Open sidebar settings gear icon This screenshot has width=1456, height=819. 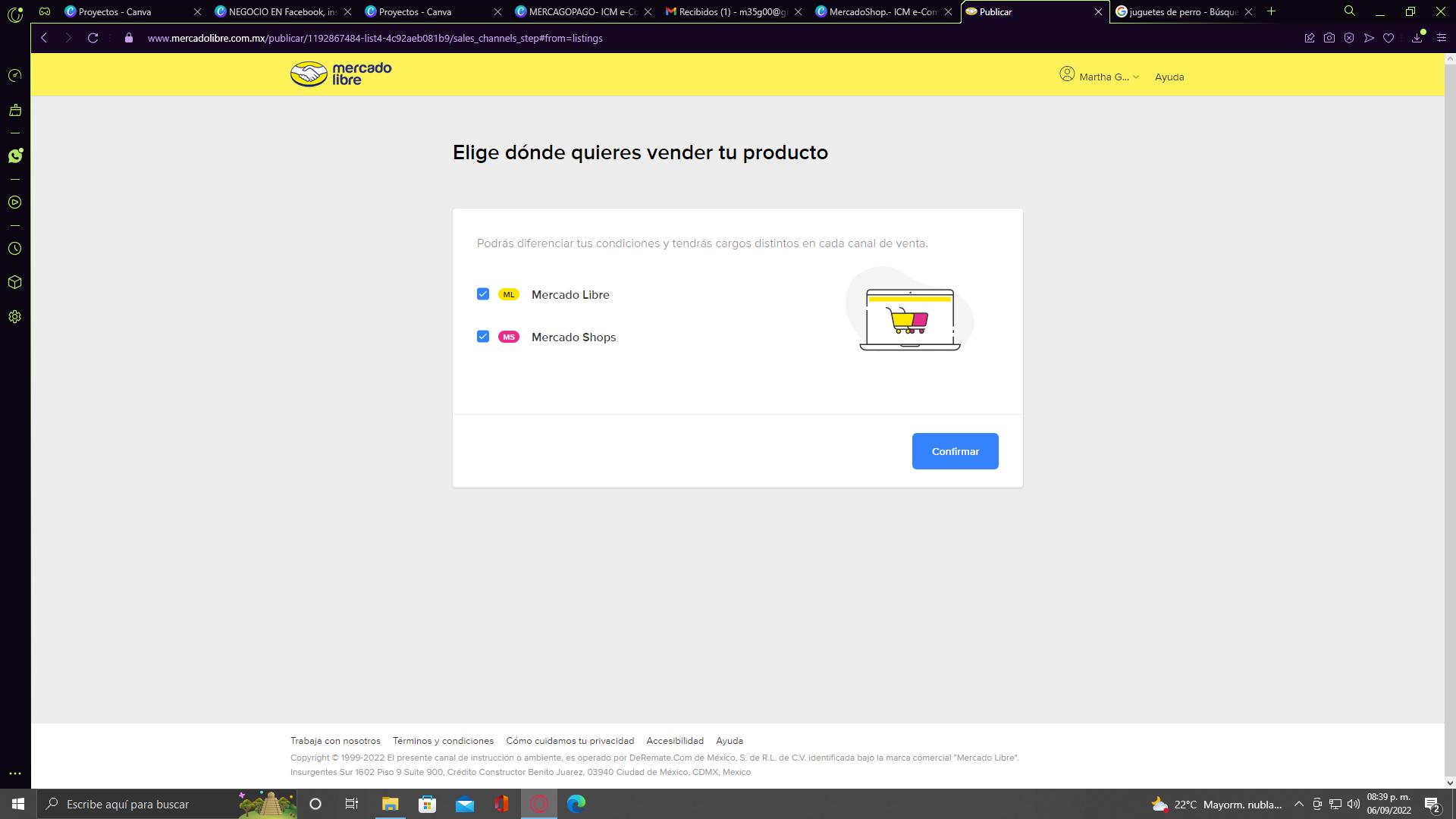click(14, 317)
